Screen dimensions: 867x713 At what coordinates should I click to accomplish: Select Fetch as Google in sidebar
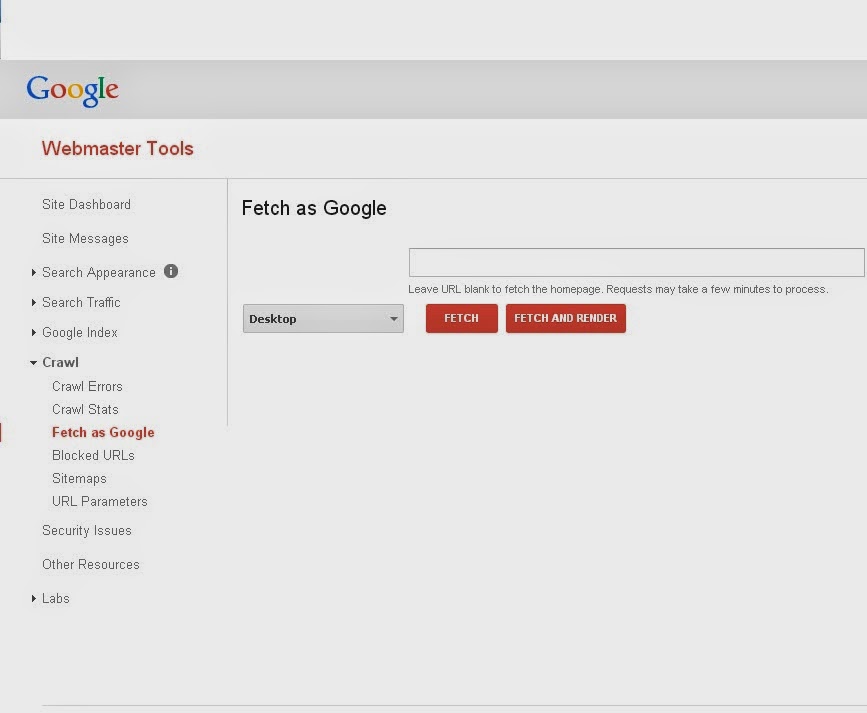(x=103, y=432)
